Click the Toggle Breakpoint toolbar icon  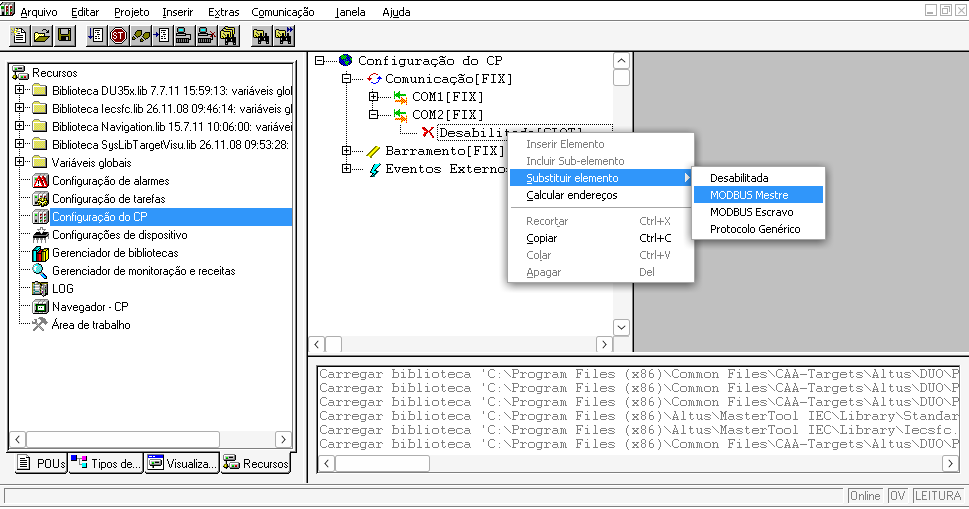coord(162,36)
